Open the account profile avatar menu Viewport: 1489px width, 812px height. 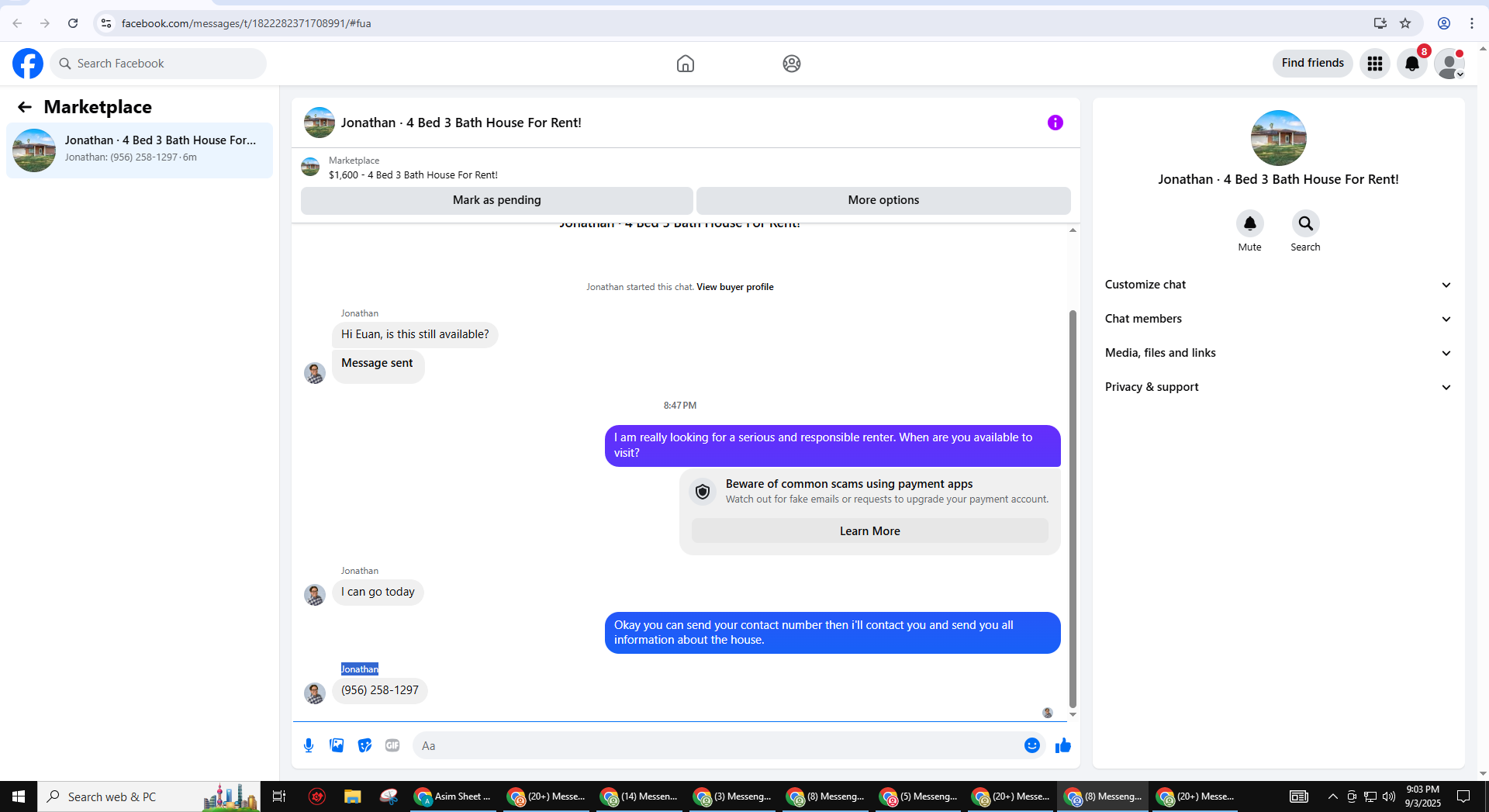tap(1449, 64)
